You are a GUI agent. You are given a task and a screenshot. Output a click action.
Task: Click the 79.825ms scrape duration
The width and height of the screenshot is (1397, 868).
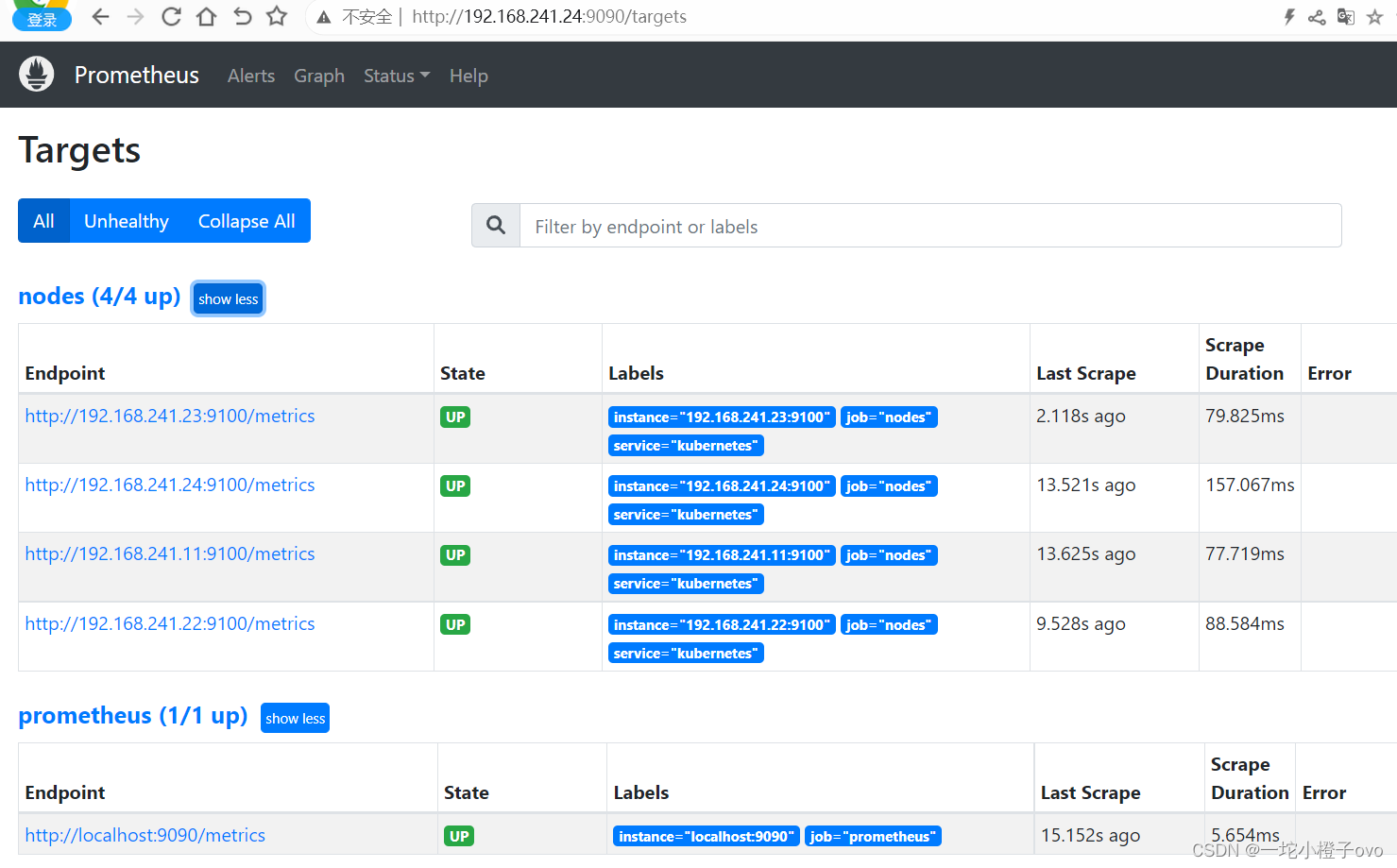point(1245,416)
